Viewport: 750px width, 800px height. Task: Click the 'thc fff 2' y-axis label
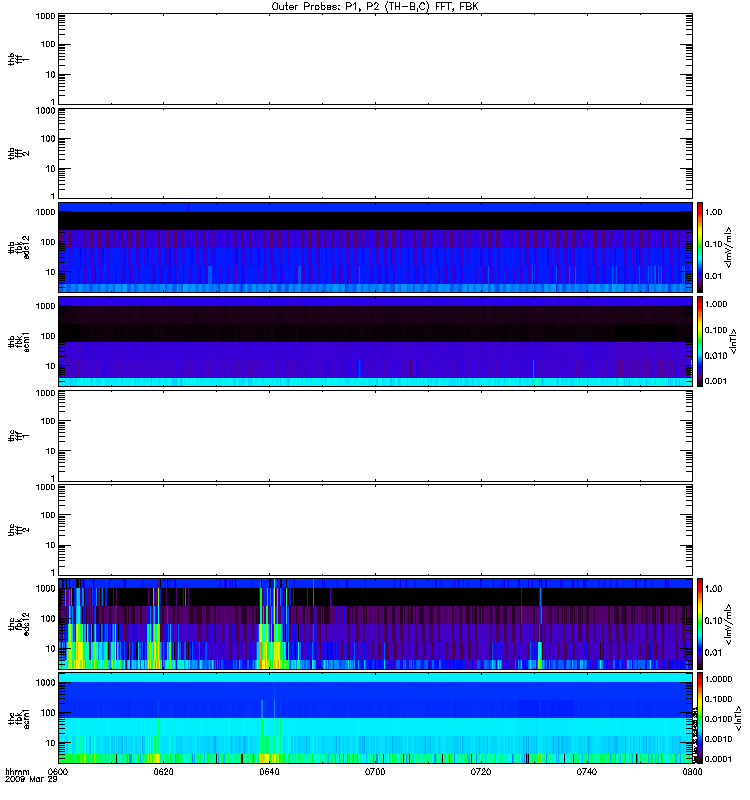[x=19, y=530]
